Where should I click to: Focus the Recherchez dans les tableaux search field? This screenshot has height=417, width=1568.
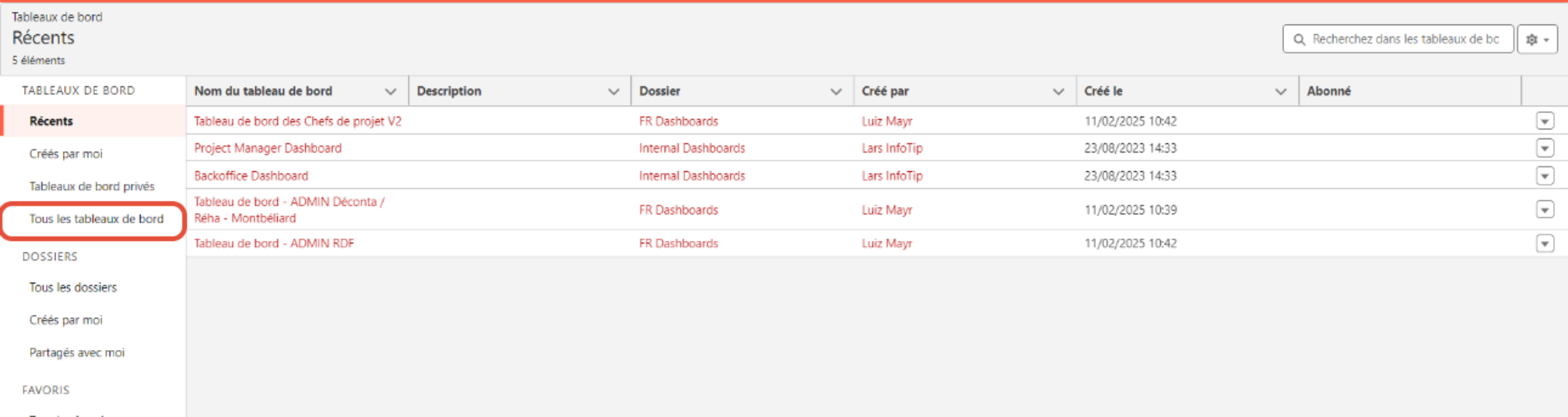1398,39
